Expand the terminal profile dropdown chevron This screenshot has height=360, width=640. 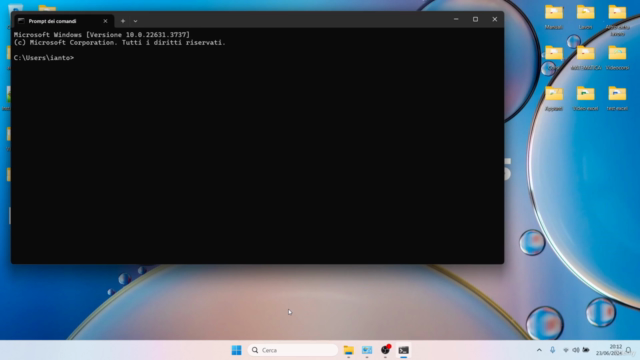[136, 21]
